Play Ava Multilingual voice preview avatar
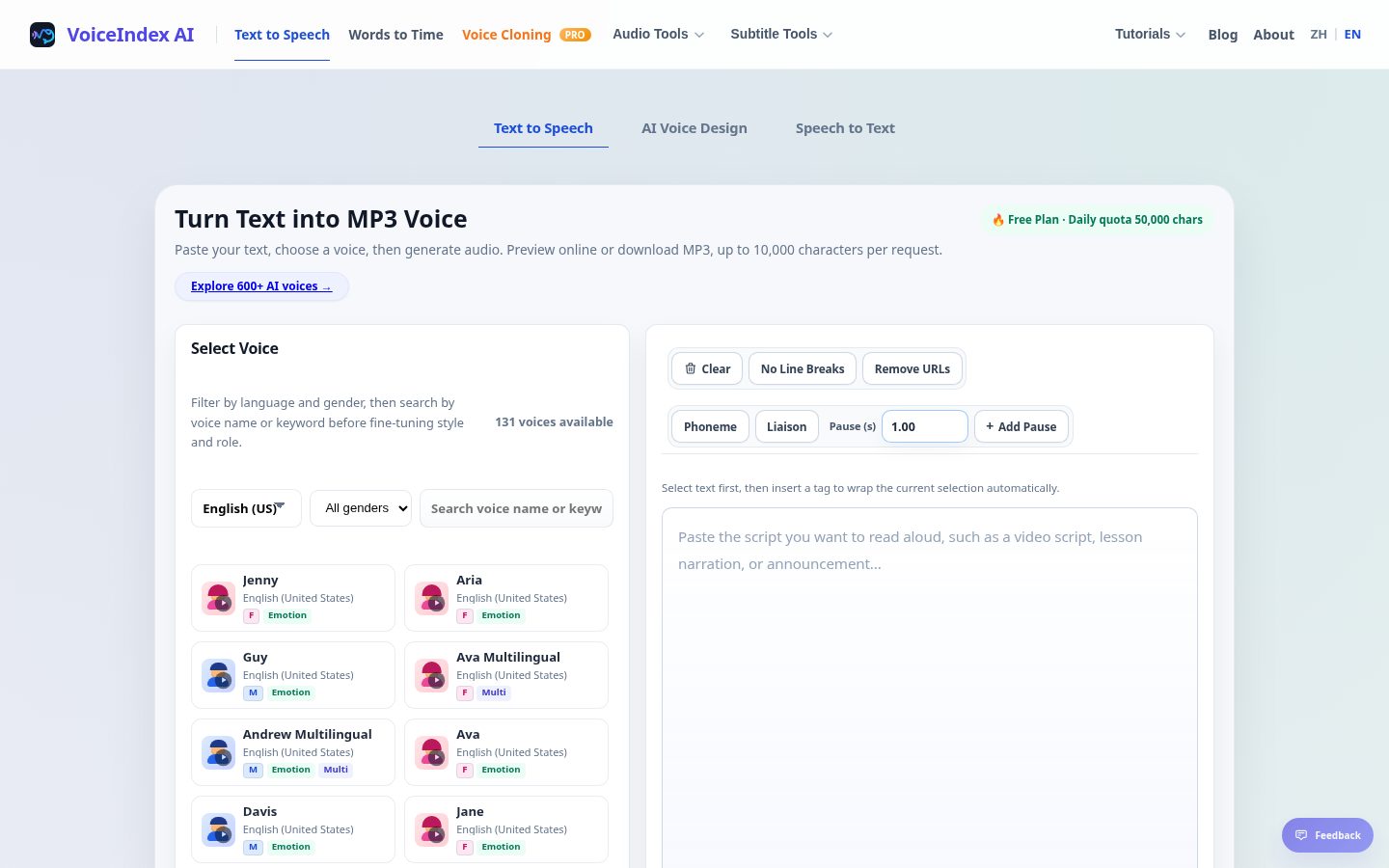The height and width of the screenshot is (868, 1389). coord(431,675)
